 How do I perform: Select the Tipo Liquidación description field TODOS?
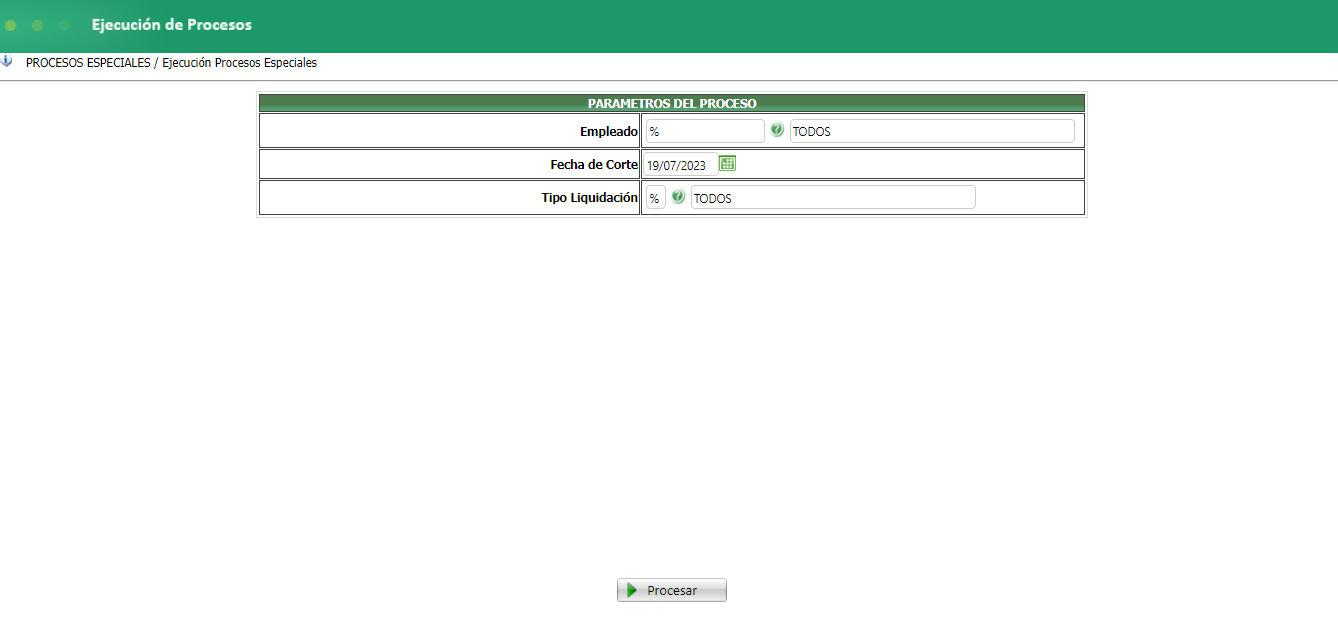pyautogui.click(x=833, y=198)
